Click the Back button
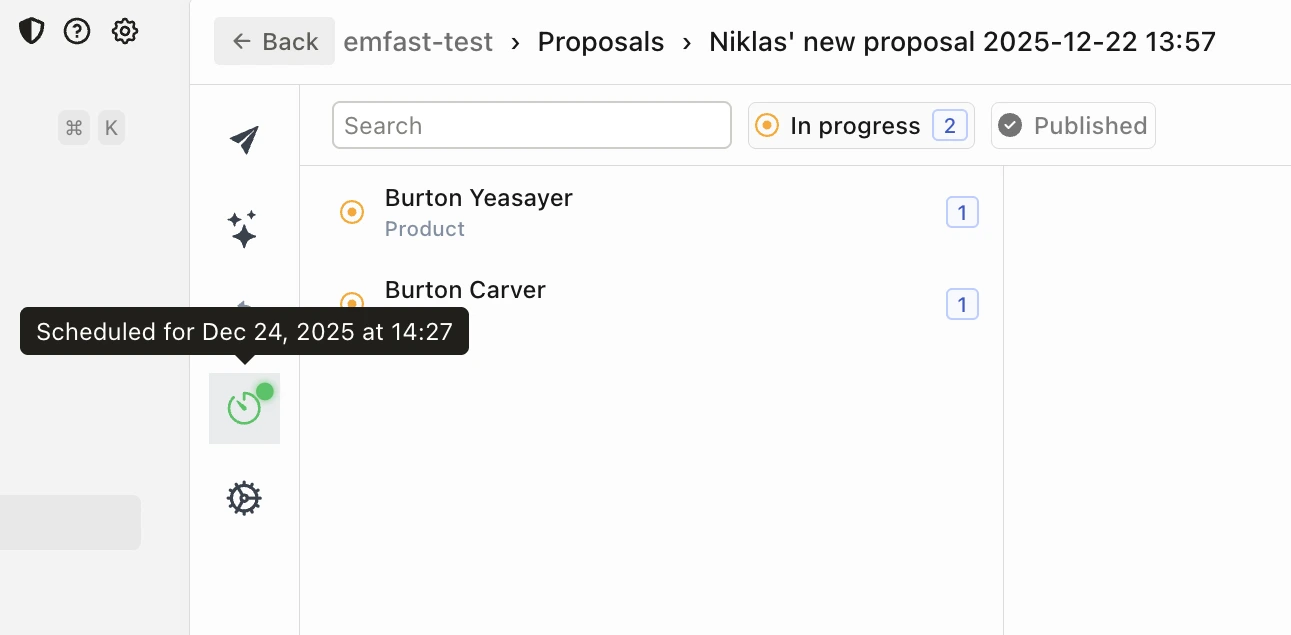The height and width of the screenshot is (635, 1291). [x=274, y=42]
